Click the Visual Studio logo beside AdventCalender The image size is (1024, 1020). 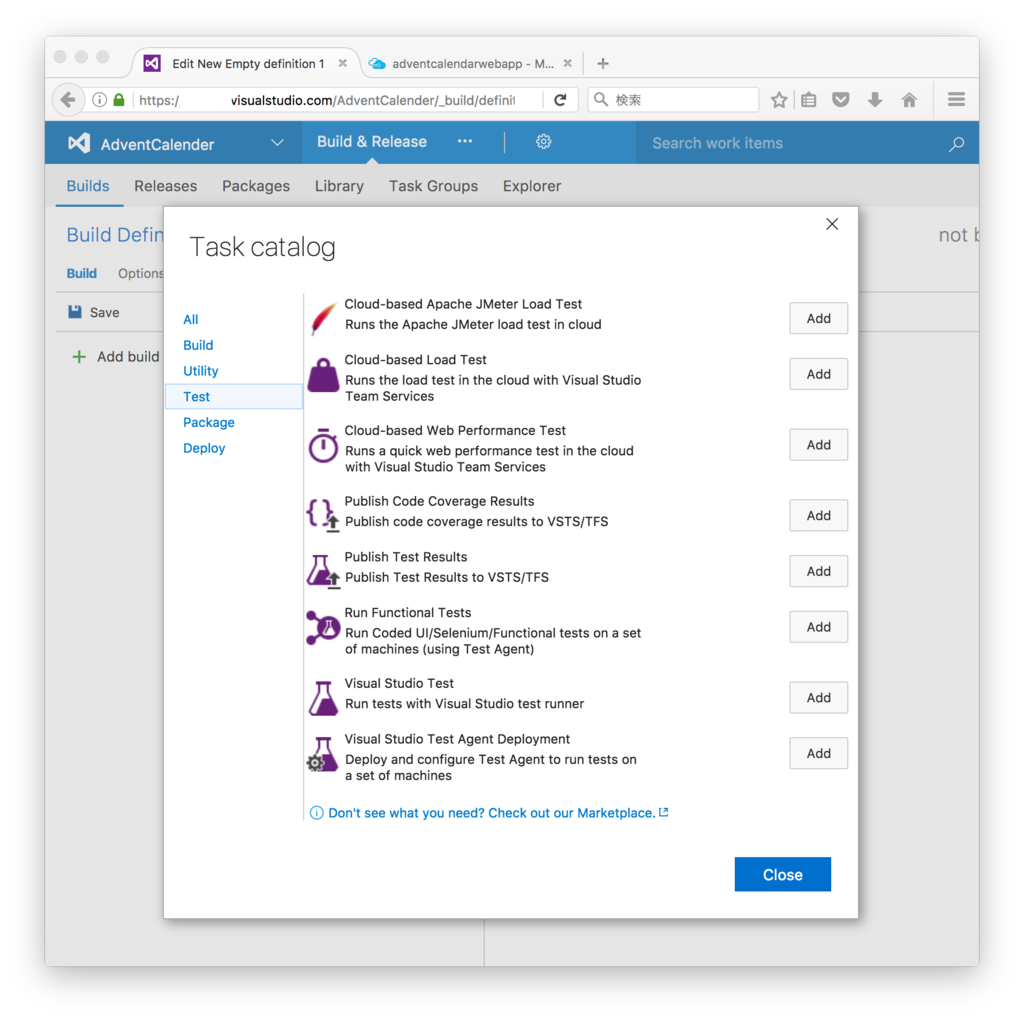click(x=79, y=144)
